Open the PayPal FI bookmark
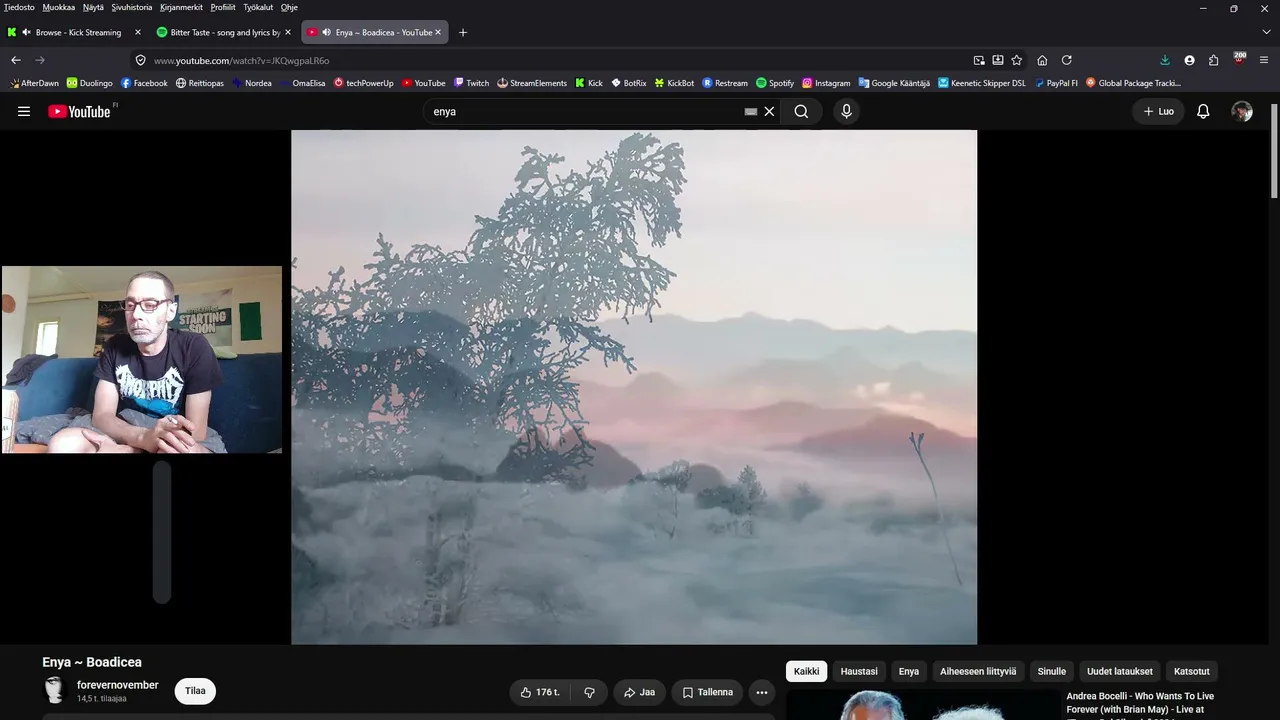Image resolution: width=1280 pixels, height=720 pixels. pos(1056,83)
